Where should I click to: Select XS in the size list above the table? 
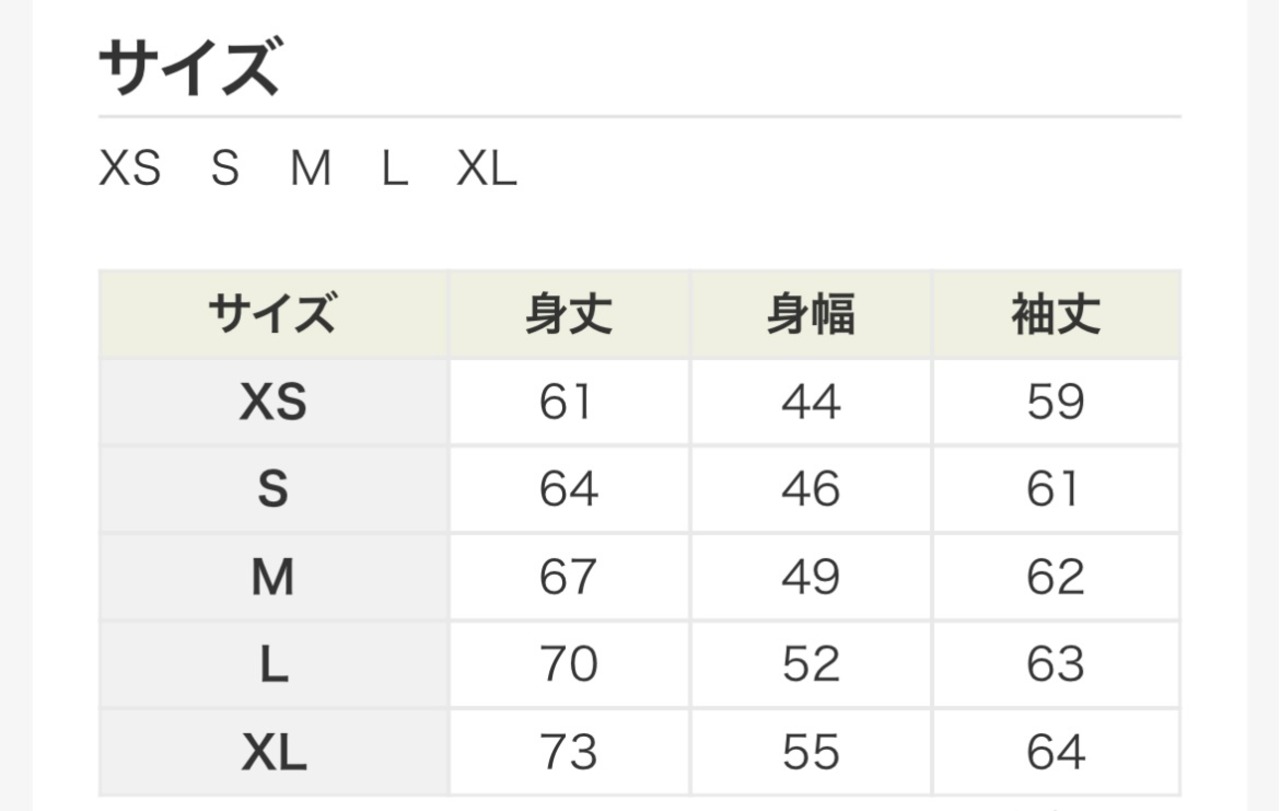pos(130,170)
